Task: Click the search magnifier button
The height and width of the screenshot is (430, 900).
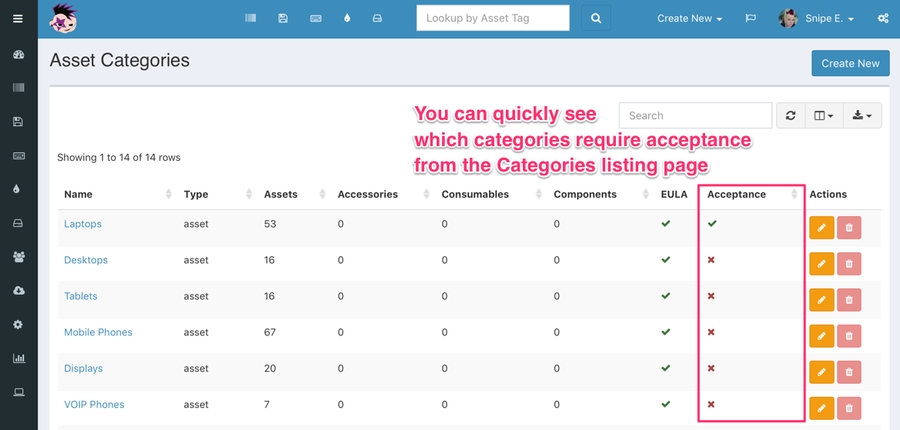Action: (595, 18)
